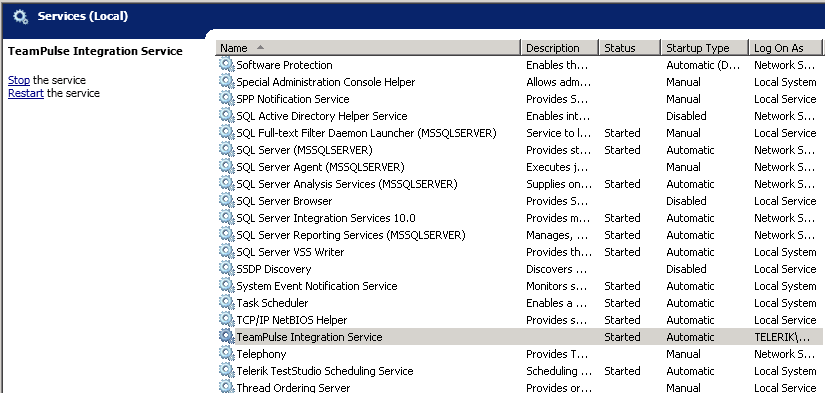The image size is (825, 393).
Task: Stop the TeamPulse Integration Service via link
Action: point(19,80)
